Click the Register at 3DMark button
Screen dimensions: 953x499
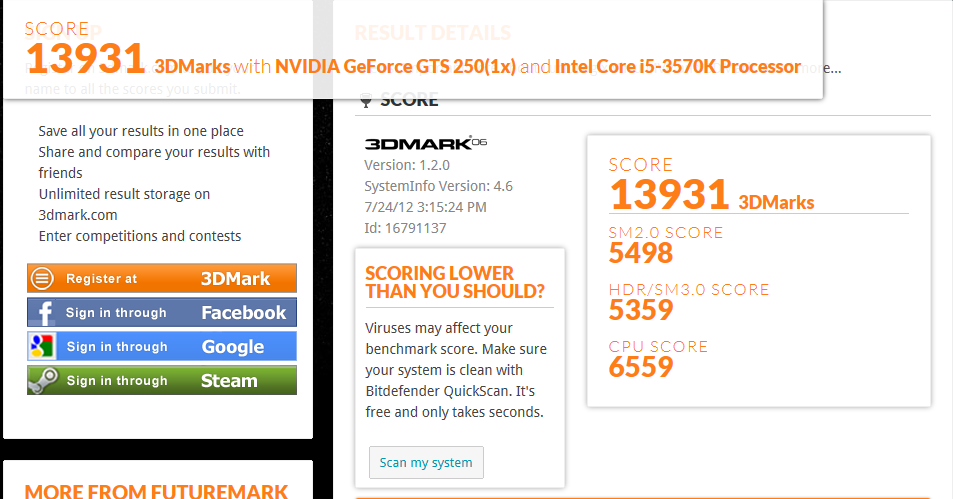[162, 278]
